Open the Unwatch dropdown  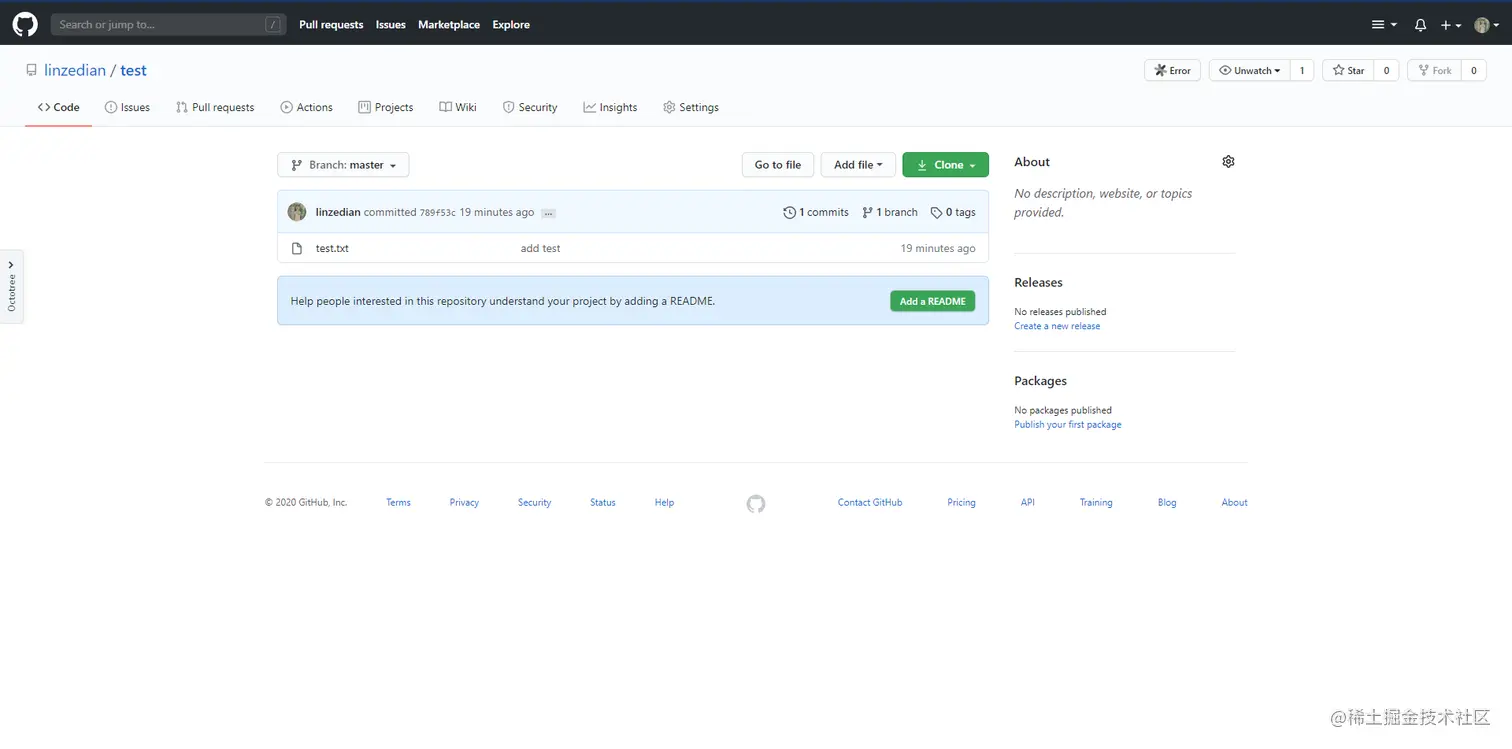1249,70
